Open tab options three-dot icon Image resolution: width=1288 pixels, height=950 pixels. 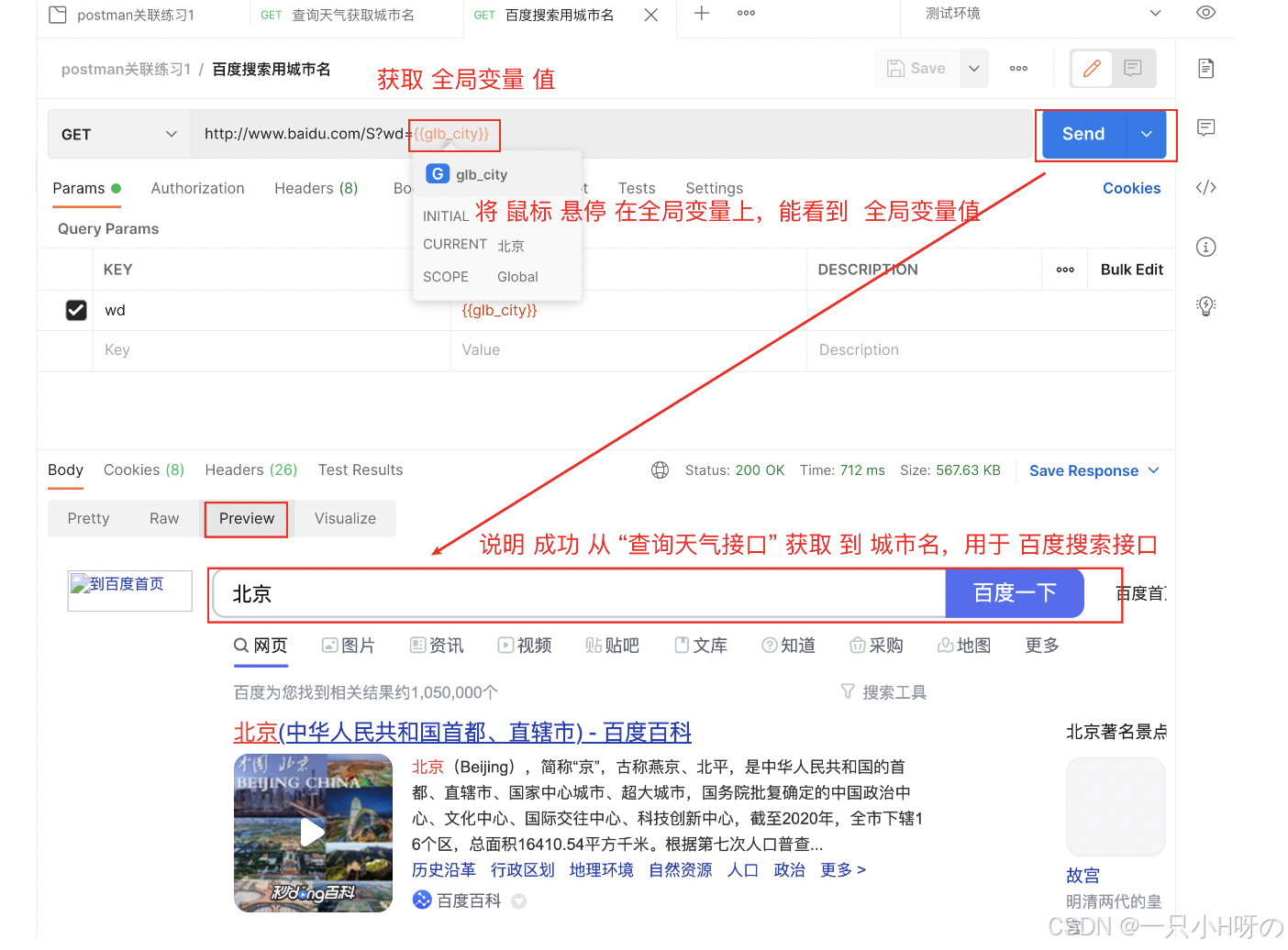click(x=746, y=13)
